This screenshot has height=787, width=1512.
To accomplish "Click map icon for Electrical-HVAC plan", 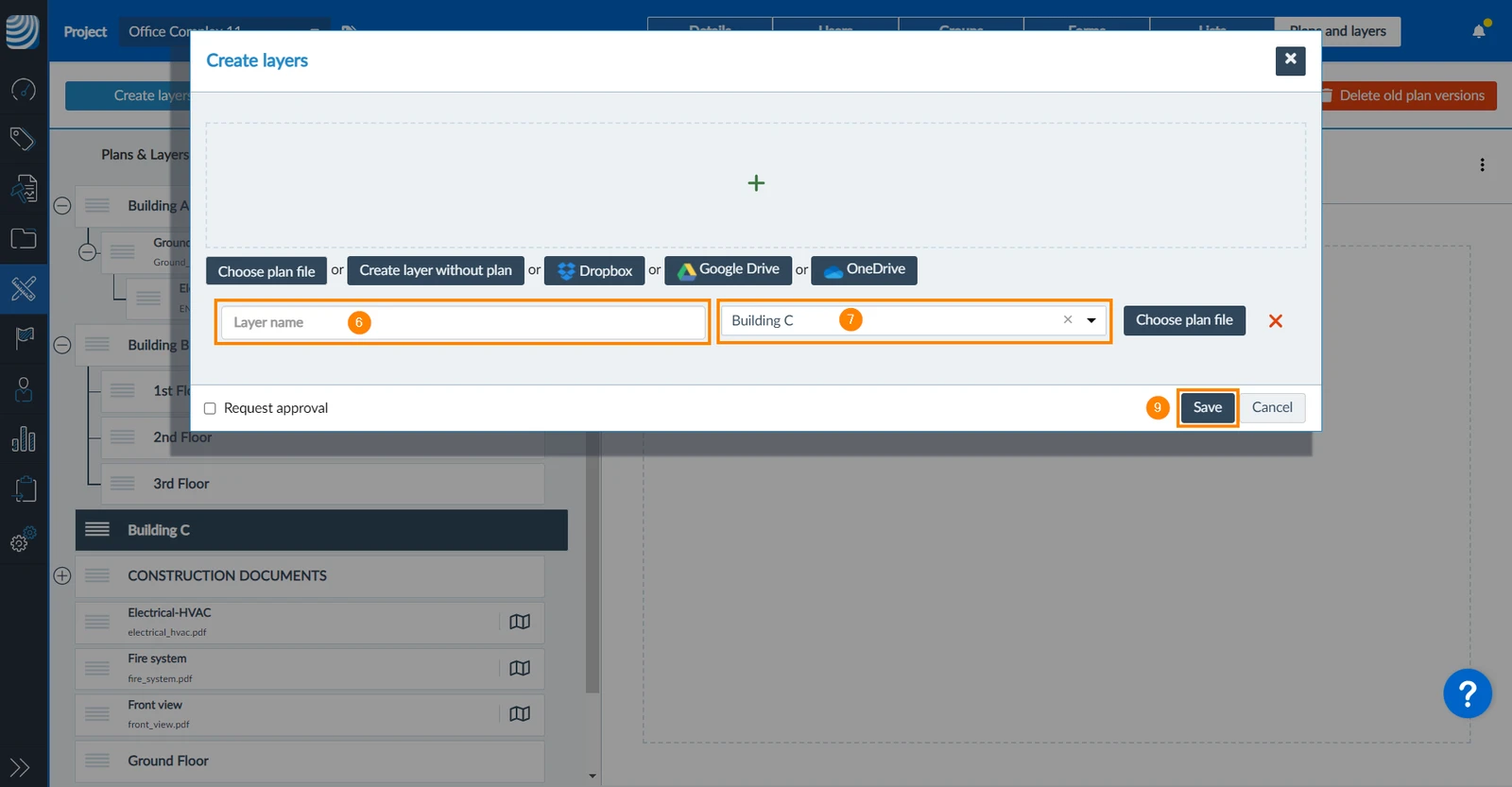I will (520, 622).
